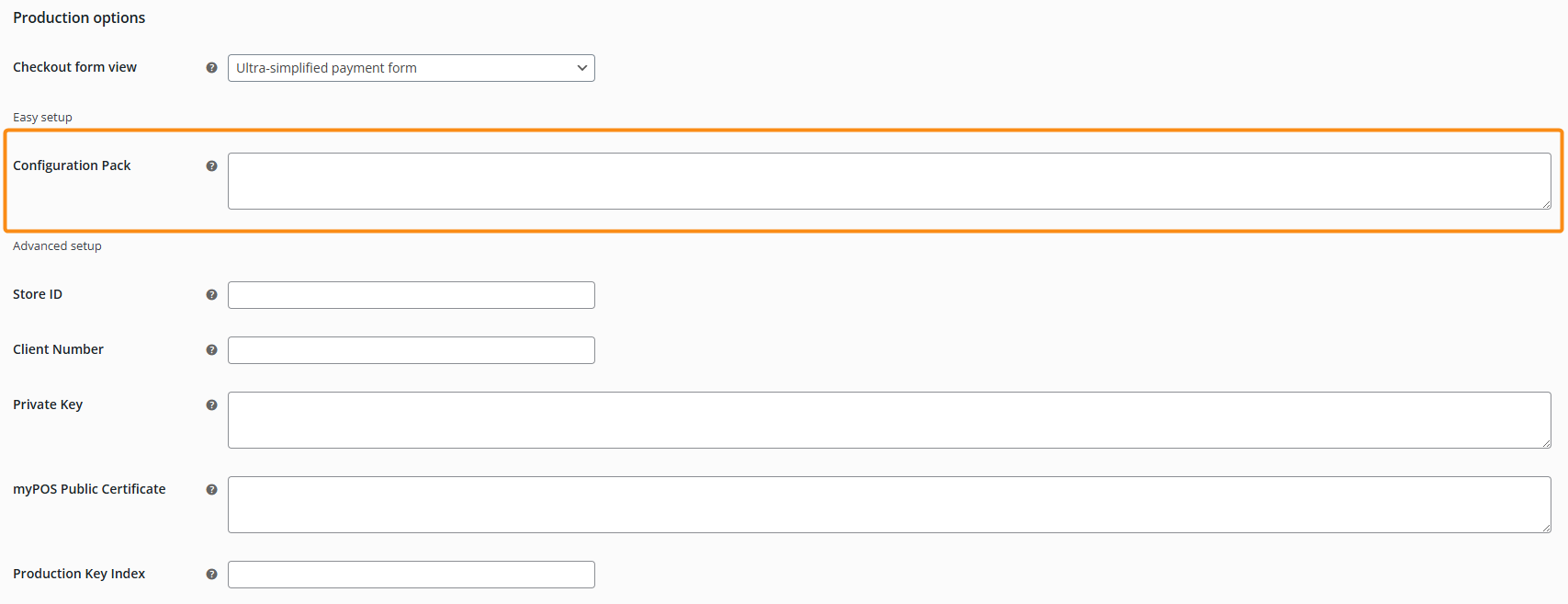Click help icon beside Checkout form view
The height and width of the screenshot is (604, 1568).
point(211,68)
